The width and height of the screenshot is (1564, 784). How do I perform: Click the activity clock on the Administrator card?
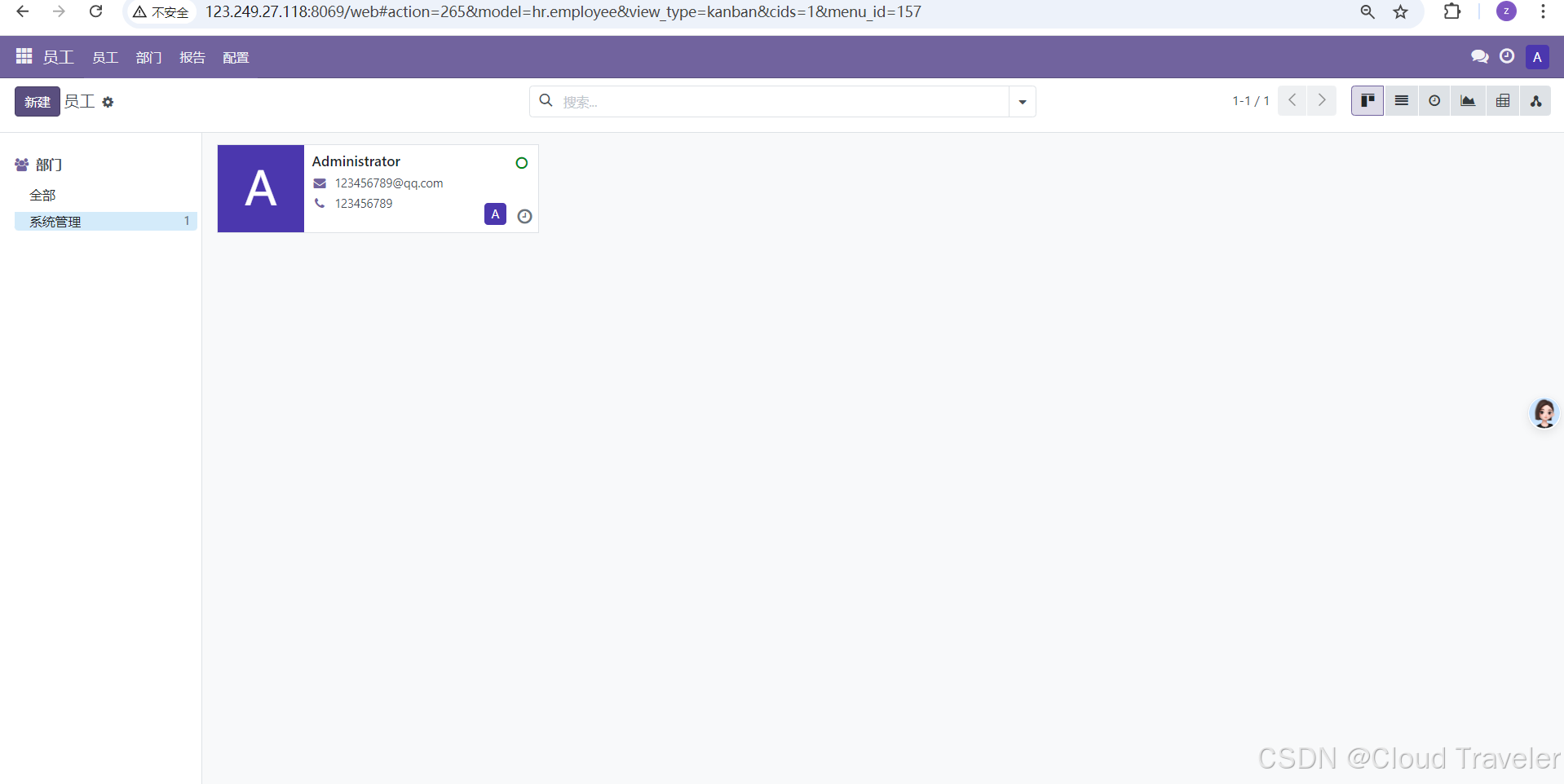tap(524, 216)
